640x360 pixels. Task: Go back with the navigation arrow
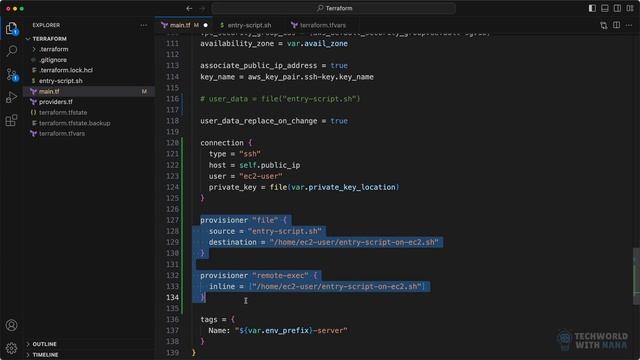pos(189,8)
